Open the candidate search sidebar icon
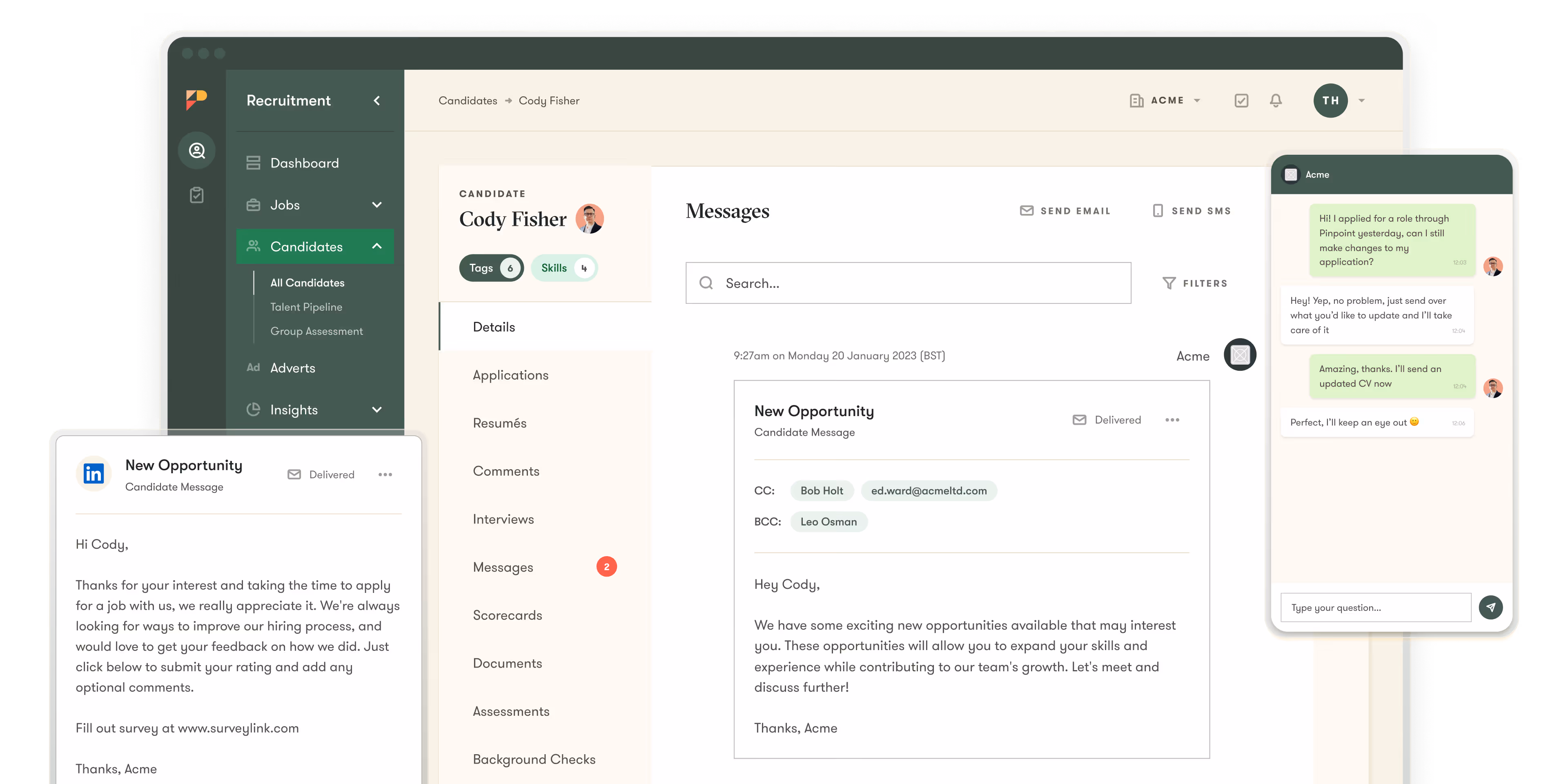The width and height of the screenshot is (1568, 784). point(196,150)
